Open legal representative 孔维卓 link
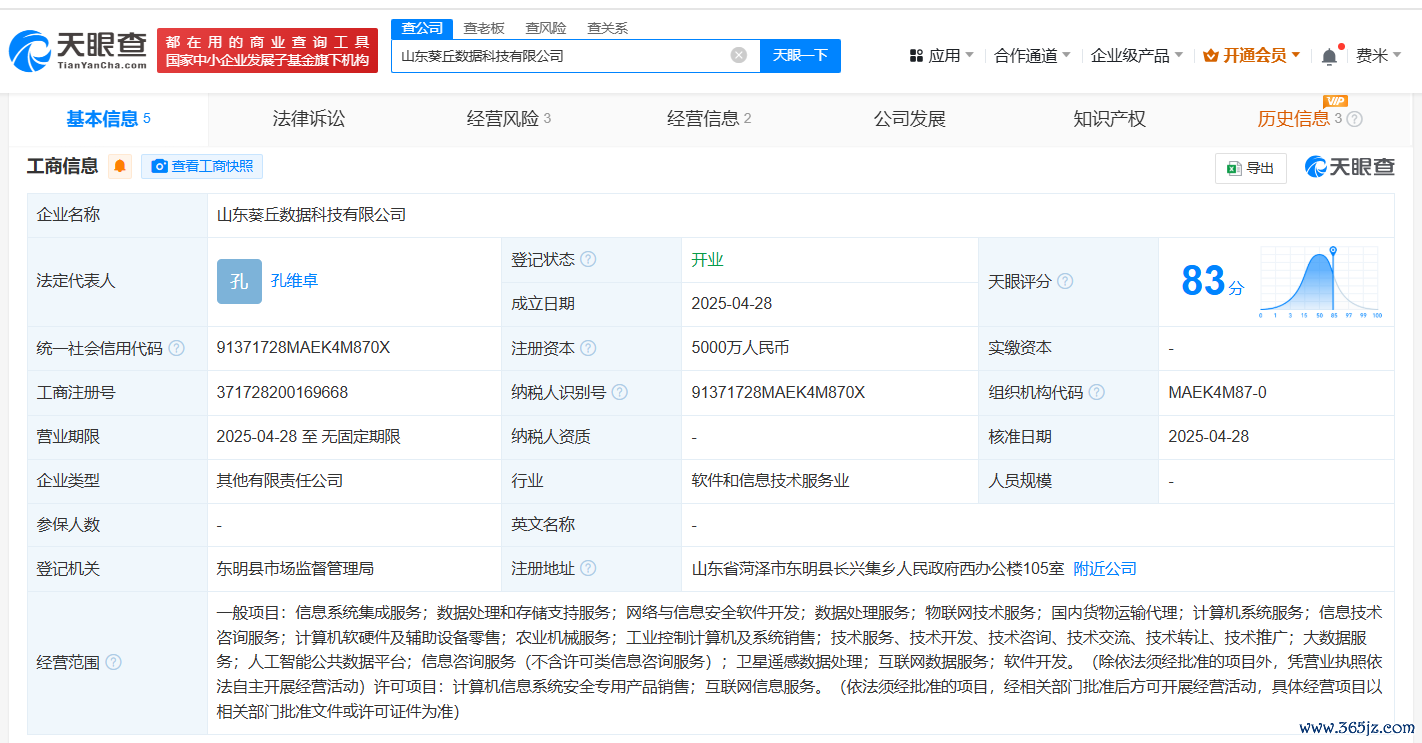 point(294,281)
